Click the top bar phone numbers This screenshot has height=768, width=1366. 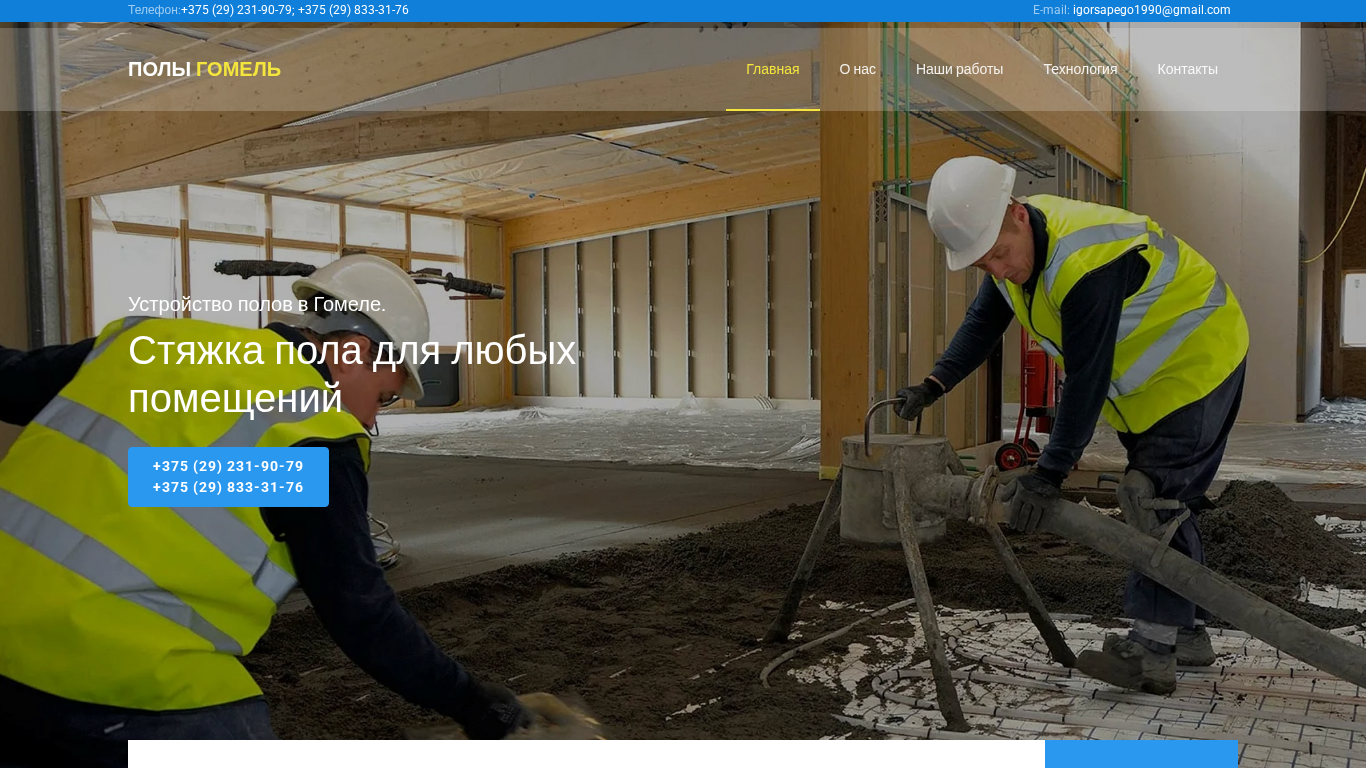coord(295,10)
